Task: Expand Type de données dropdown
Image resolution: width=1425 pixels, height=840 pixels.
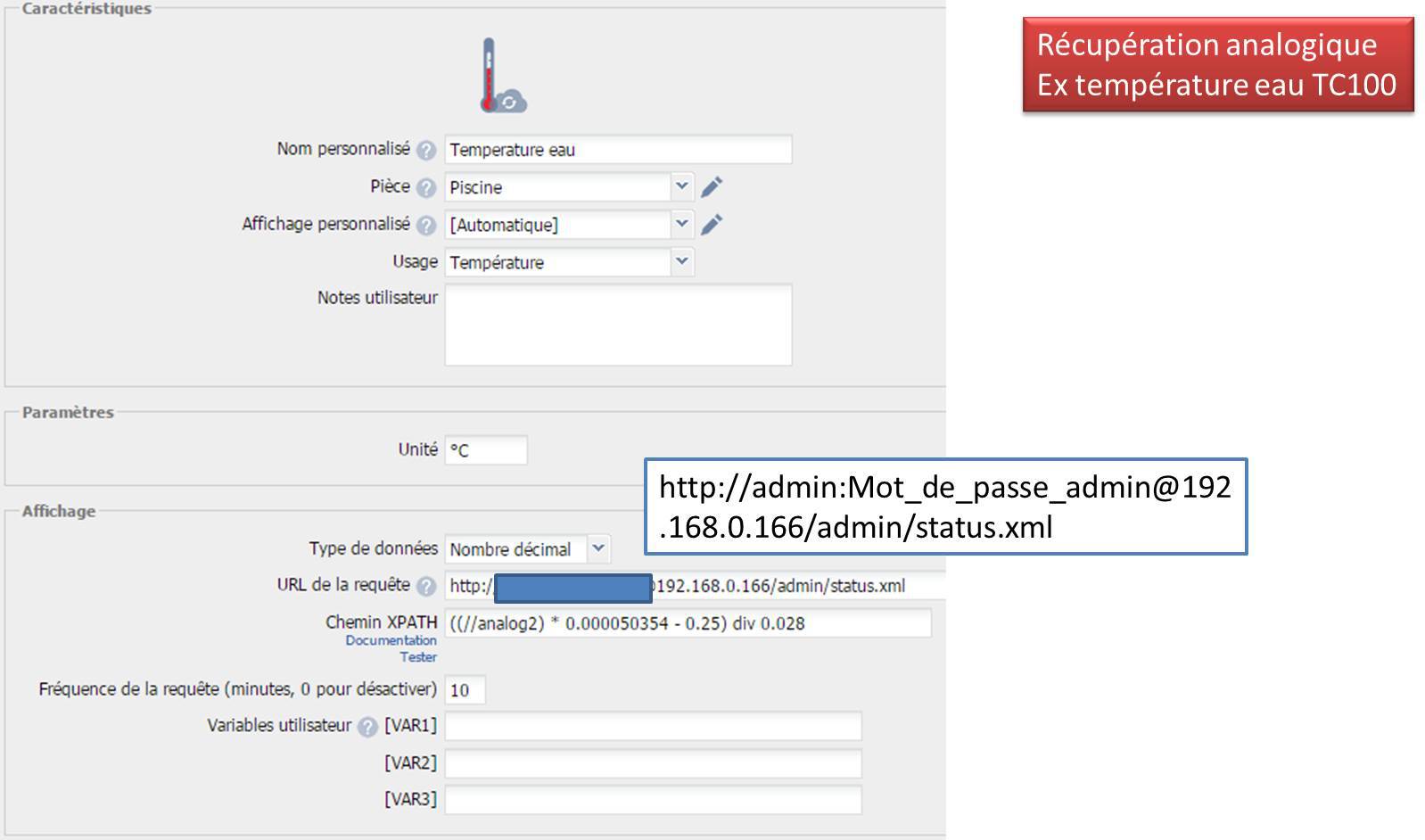Action: point(598,549)
